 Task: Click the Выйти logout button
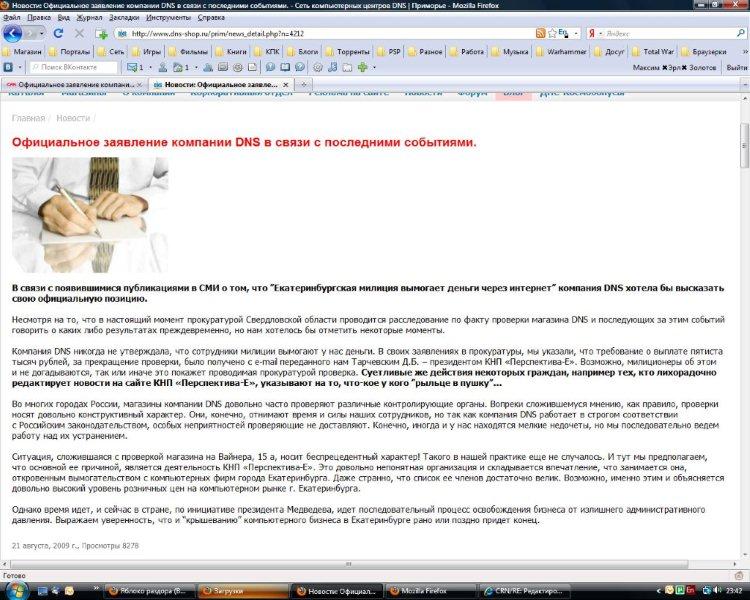tap(737, 67)
